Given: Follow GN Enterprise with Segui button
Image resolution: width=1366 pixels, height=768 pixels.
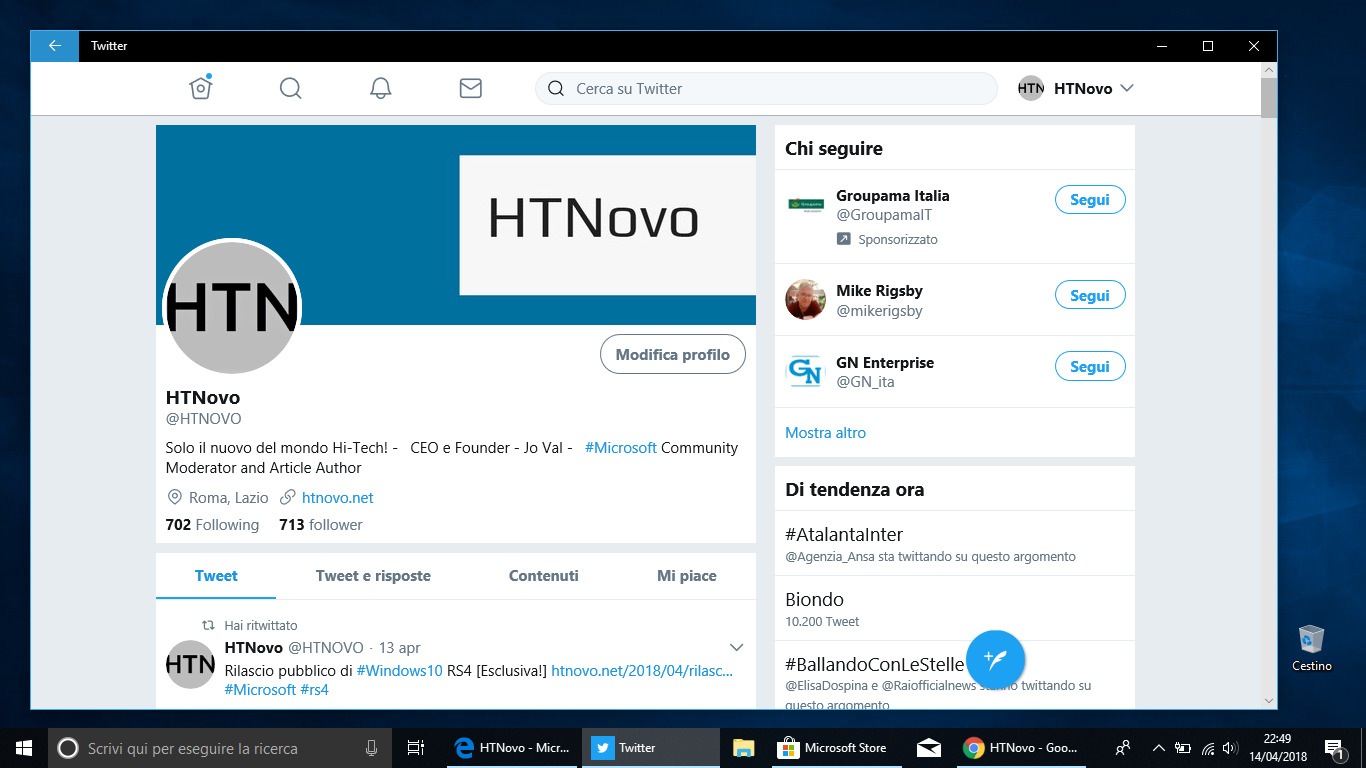Looking at the screenshot, I should (1090, 367).
